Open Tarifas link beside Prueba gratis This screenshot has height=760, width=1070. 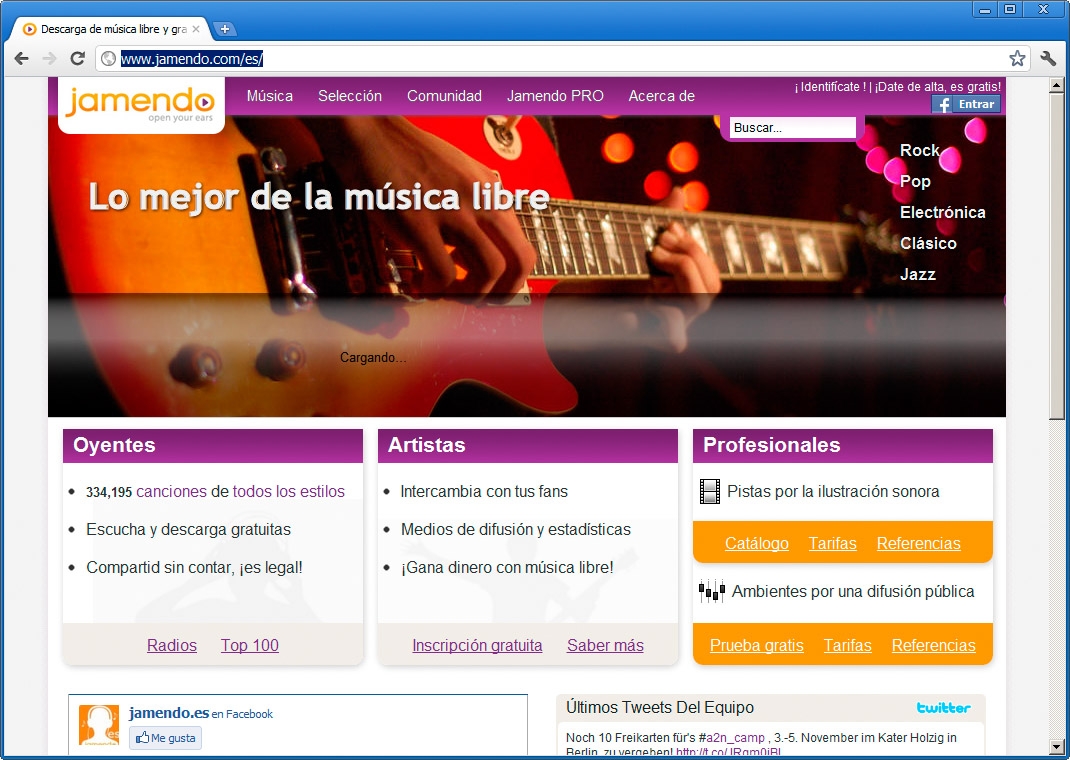(x=848, y=645)
